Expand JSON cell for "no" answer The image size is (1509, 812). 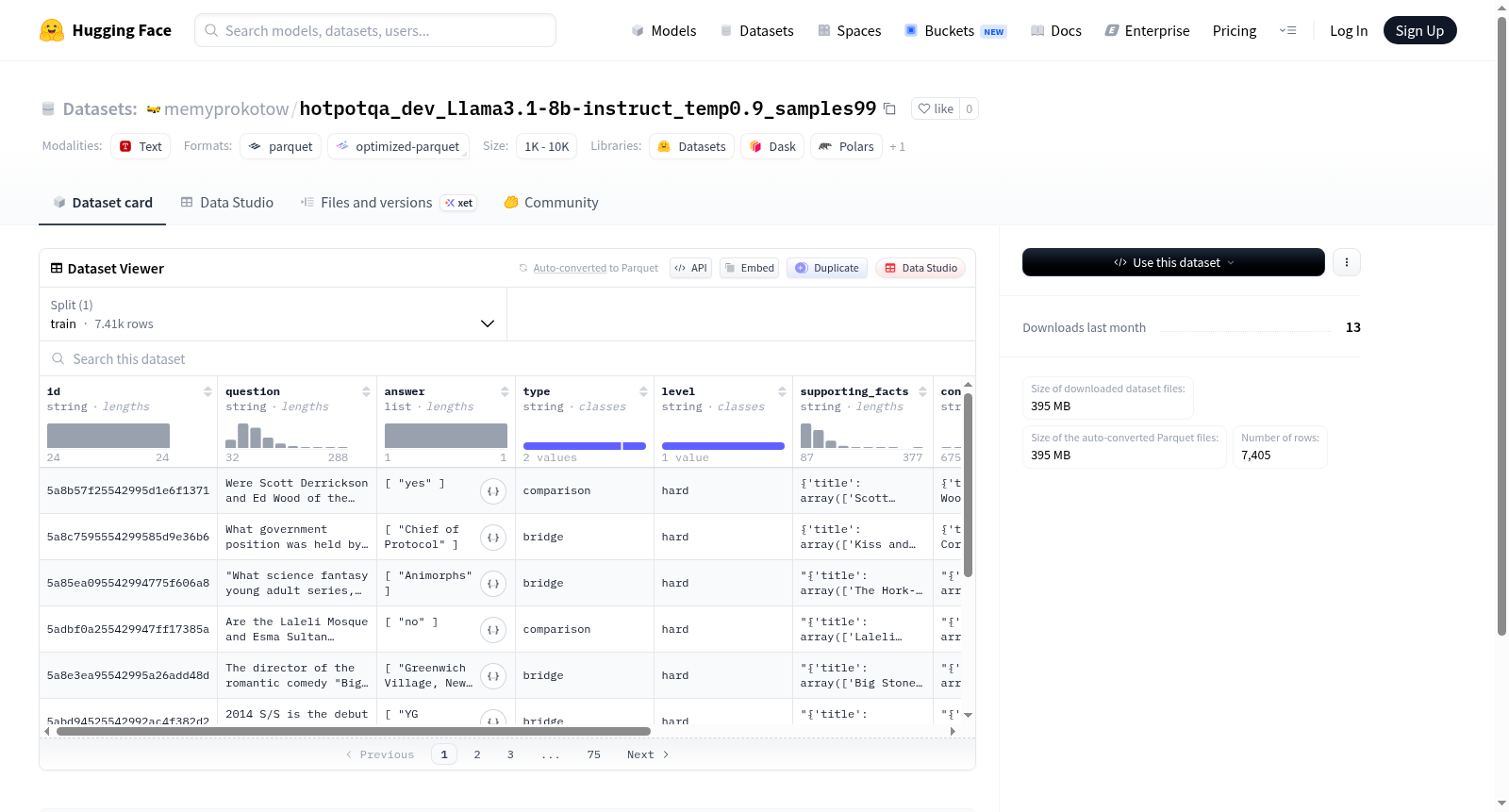pyautogui.click(x=493, y=630)
